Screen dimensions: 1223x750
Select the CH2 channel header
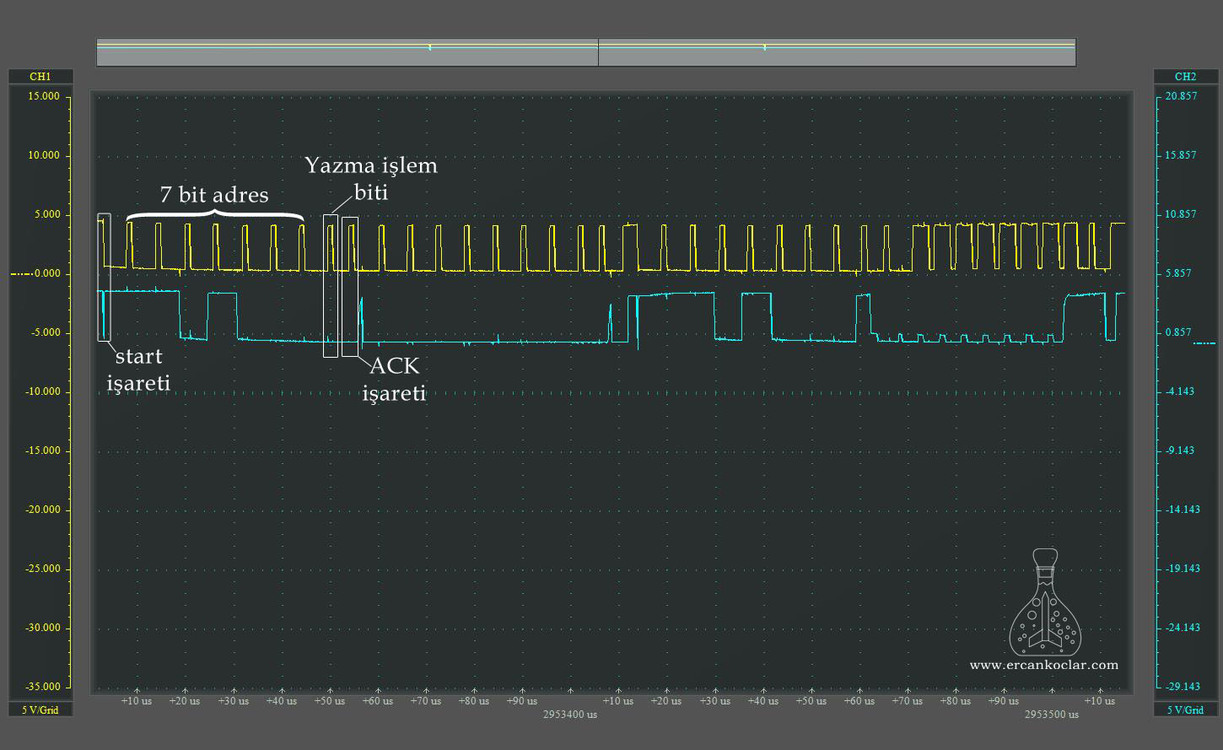(x=1185, y=77)
